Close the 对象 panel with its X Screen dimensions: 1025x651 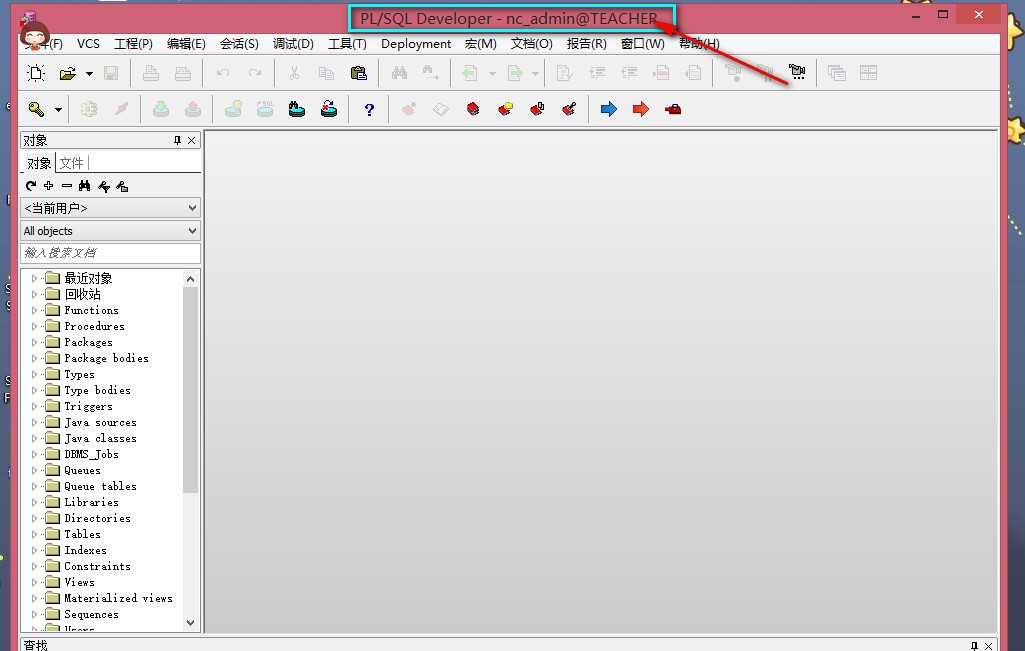192,141
